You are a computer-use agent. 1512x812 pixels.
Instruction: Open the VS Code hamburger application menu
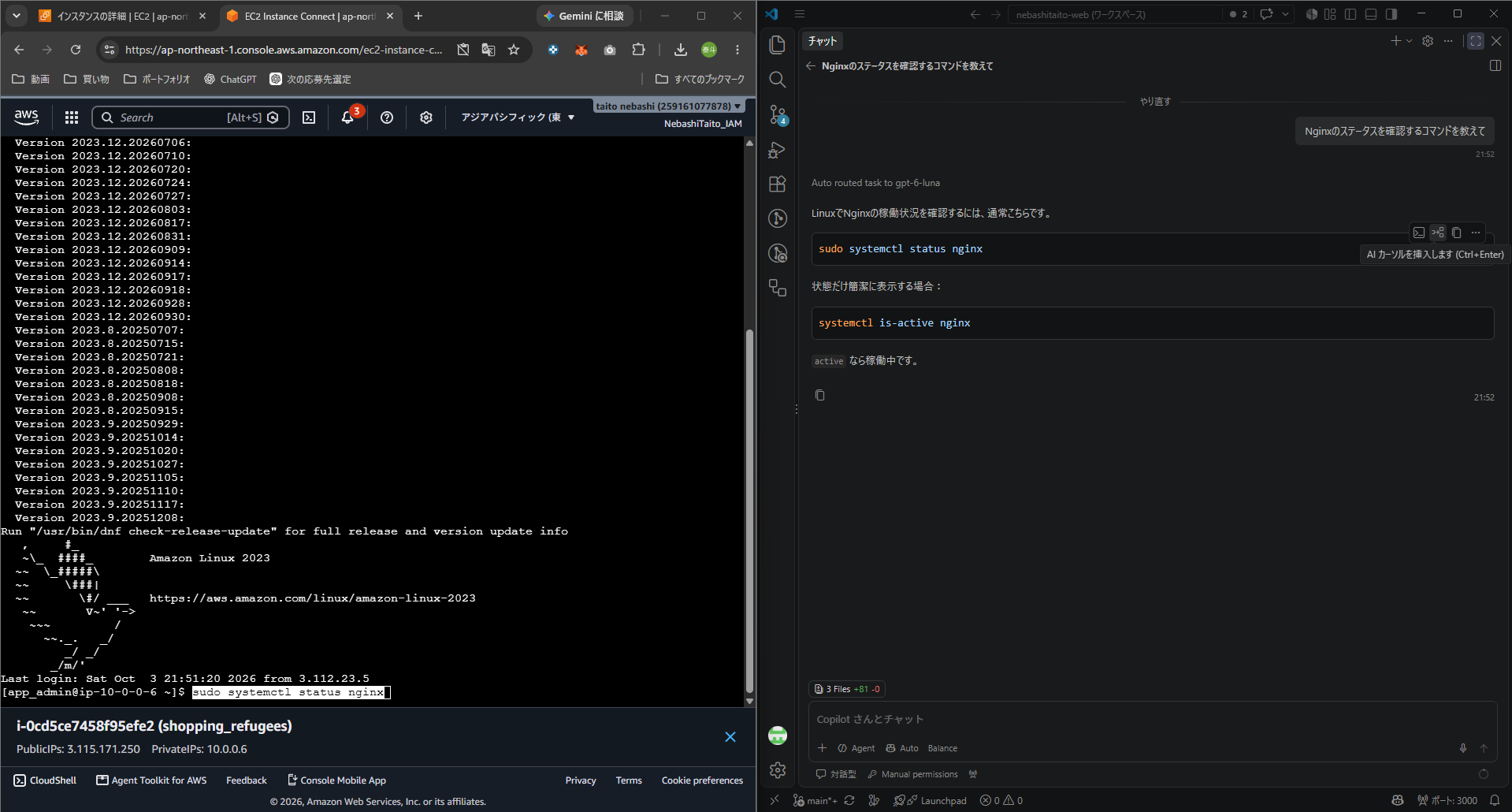click(x=800, y=14)
